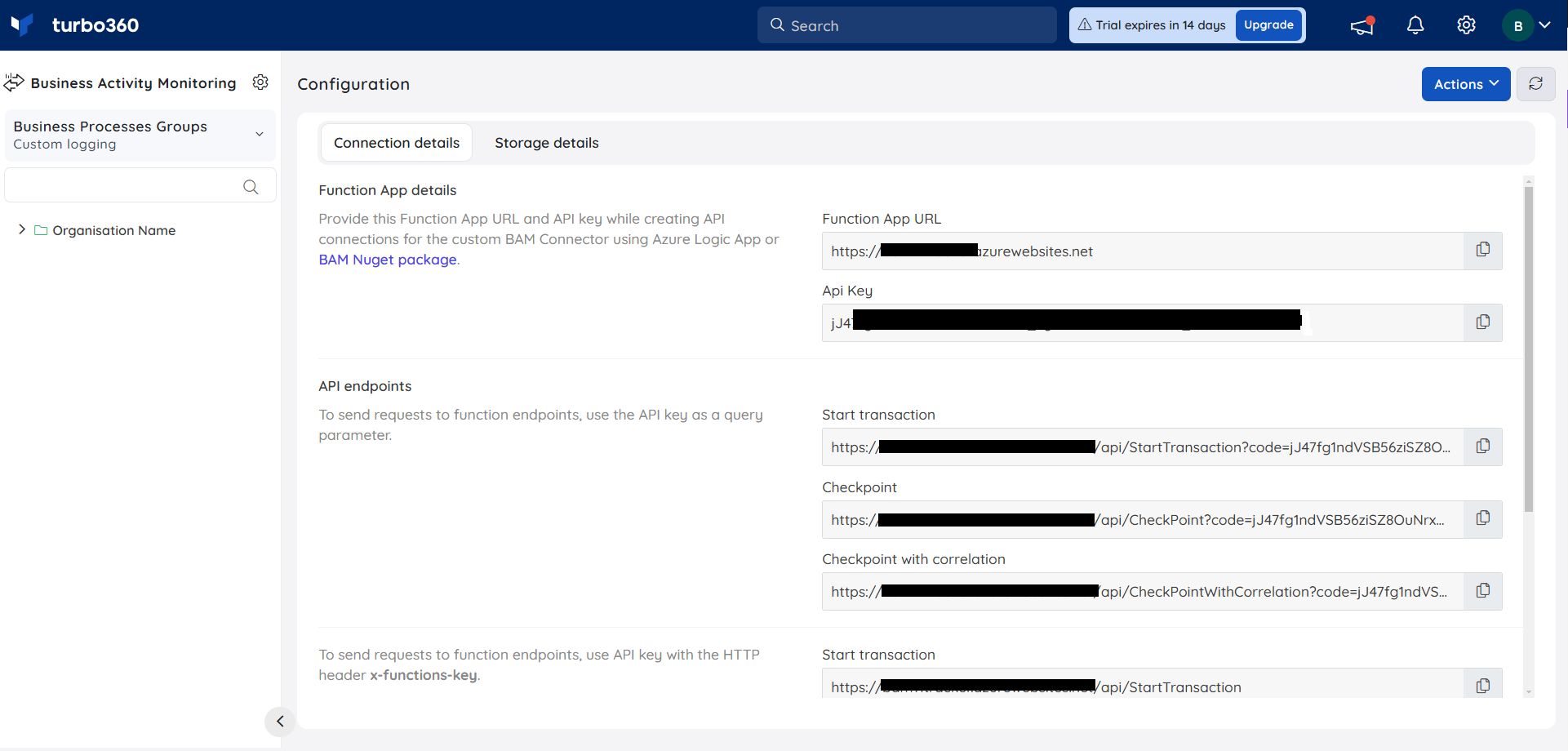The image size is (1568, 751).
Task: Click the Business Activity Monitoring module icon
Action: (14, 82)
